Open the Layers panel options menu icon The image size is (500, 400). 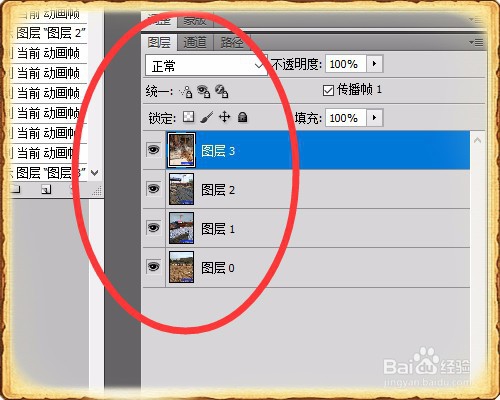pyautogui.click(x=476, y=42)
